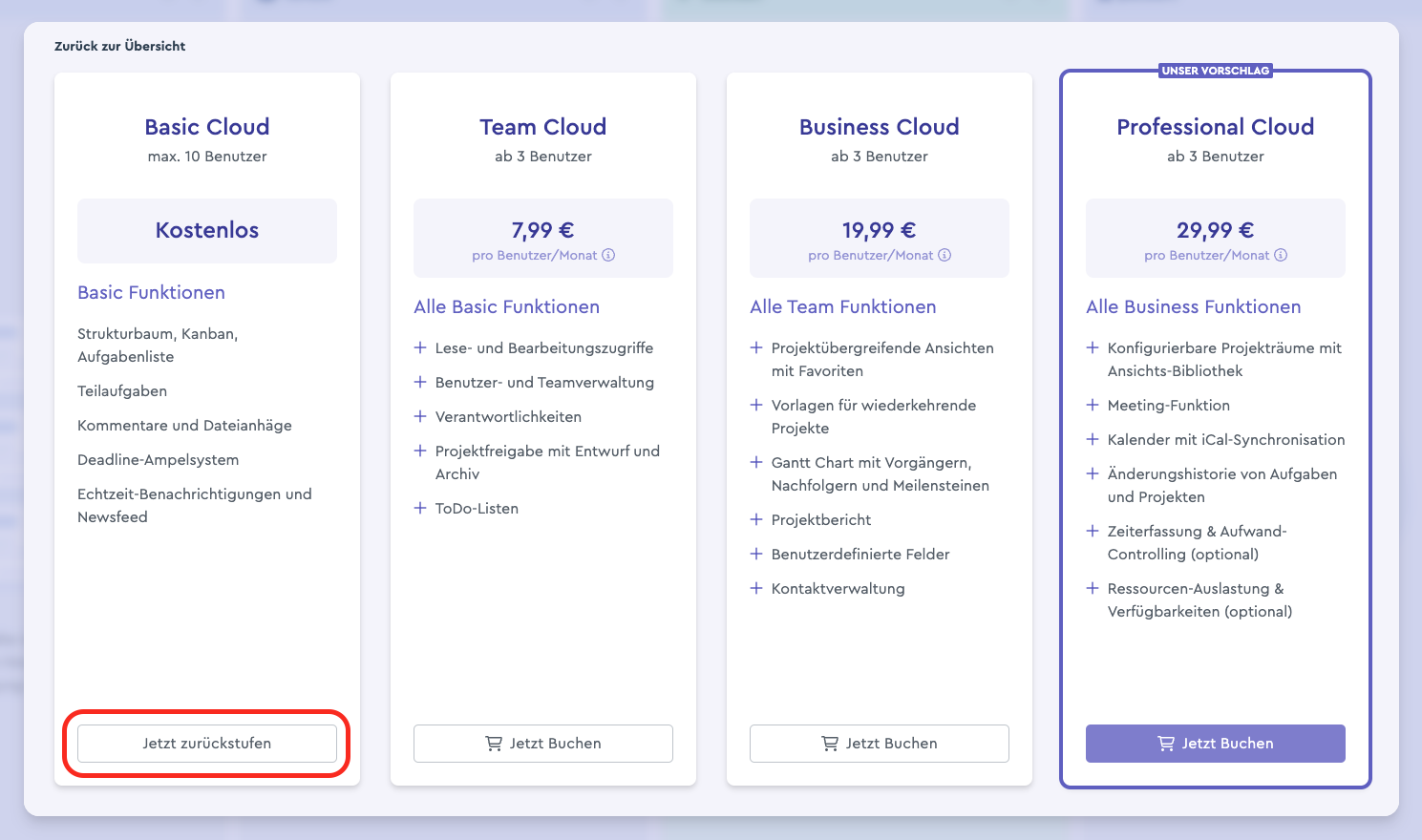This screenshot has width=1422, height=840.
Task: Click the Unser Vorschlag badge
Action: click(x=1215, y=71)
